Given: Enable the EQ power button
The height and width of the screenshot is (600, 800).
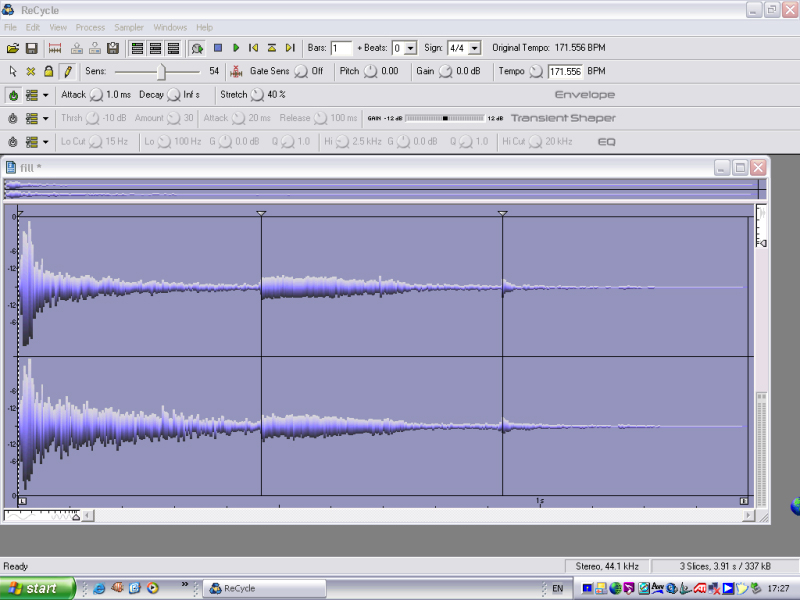Looking at the screenshot, I should (x=13, y=142).
